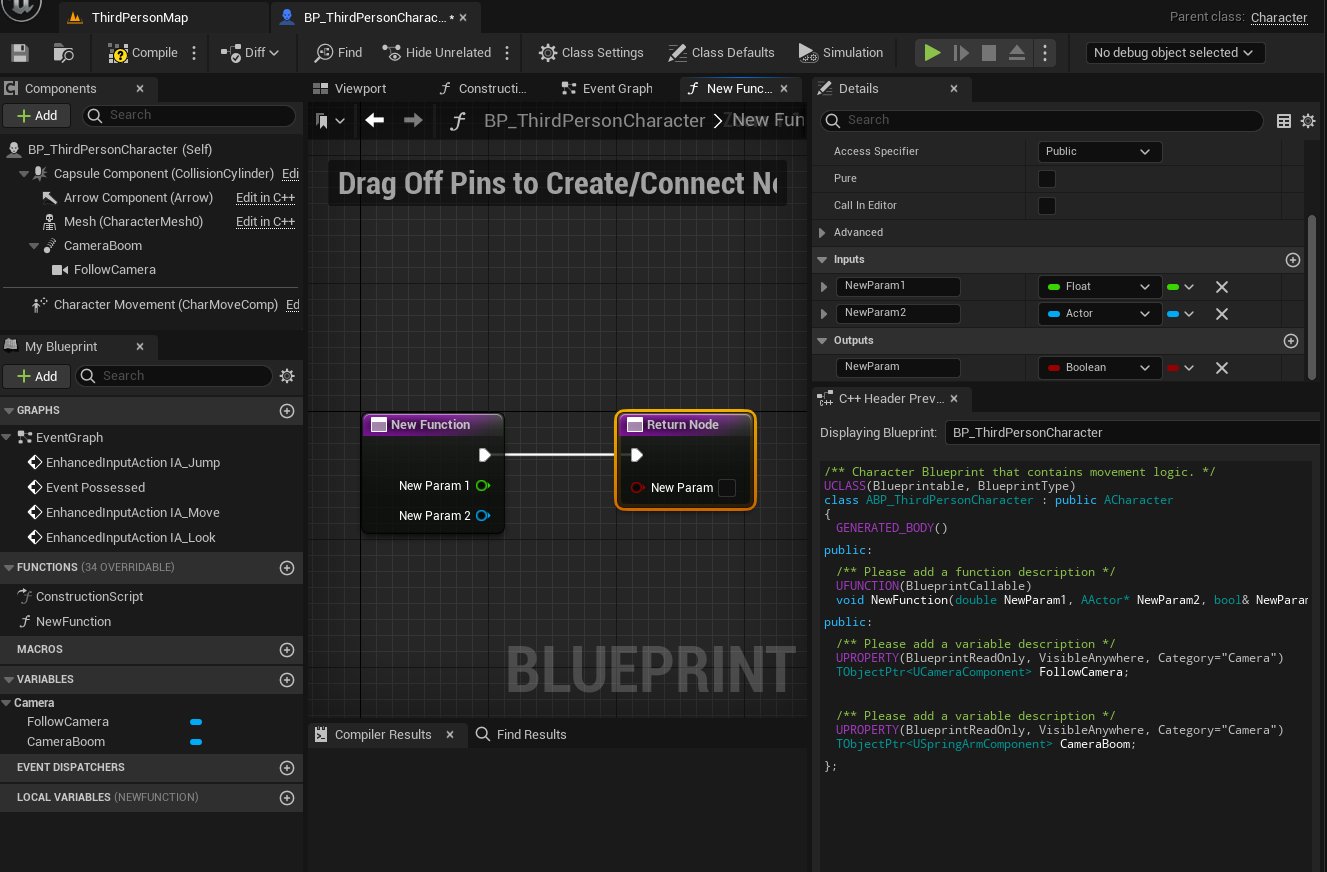Open Class Defaults

pyautogui.click(x=721, y=53)
